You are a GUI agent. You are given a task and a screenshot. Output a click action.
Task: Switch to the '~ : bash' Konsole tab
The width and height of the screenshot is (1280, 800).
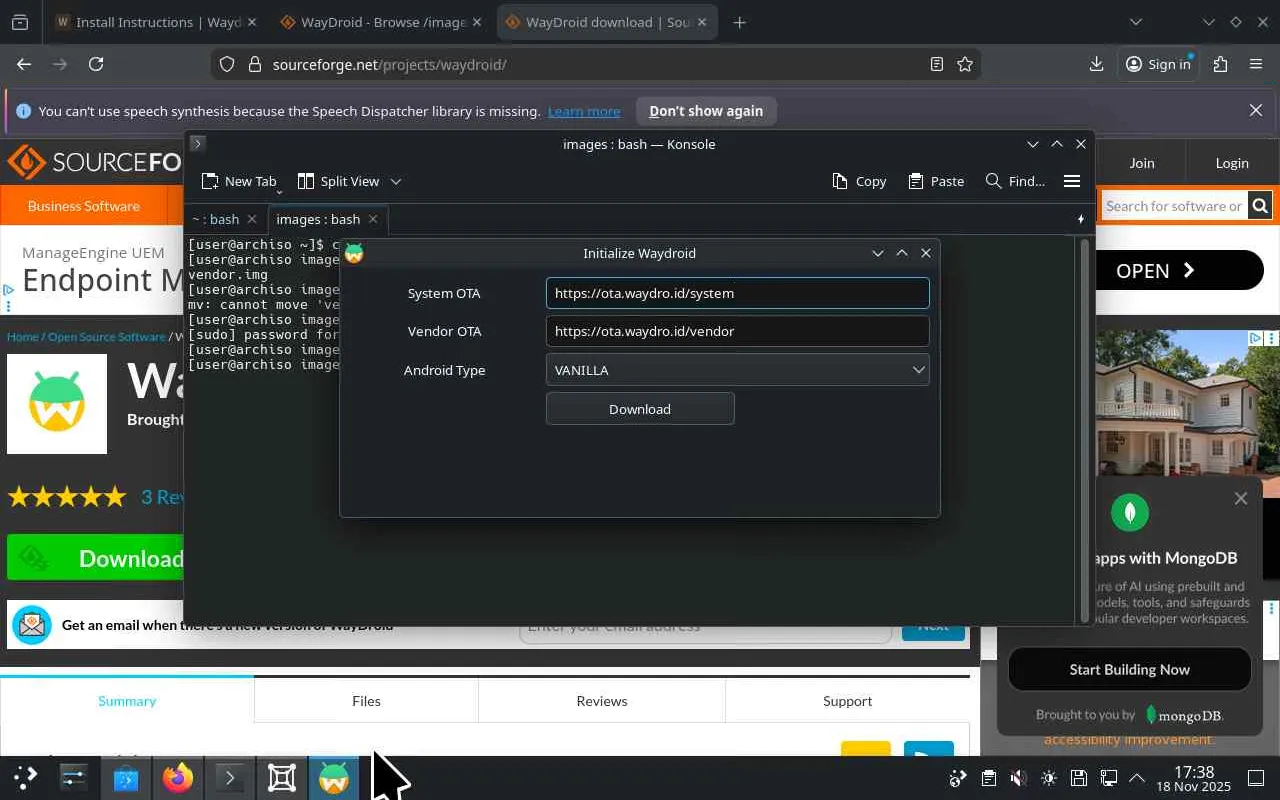(216, 219)
